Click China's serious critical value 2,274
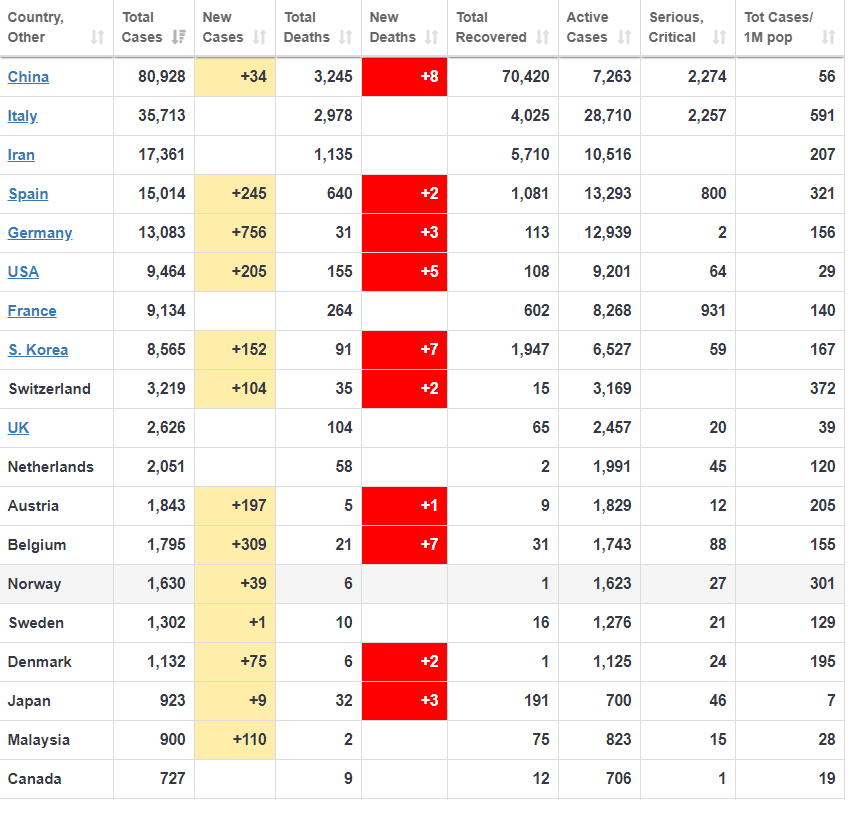The height and width of the screenshot is (819, 852). pyautogui.click(x=707, y=77)
